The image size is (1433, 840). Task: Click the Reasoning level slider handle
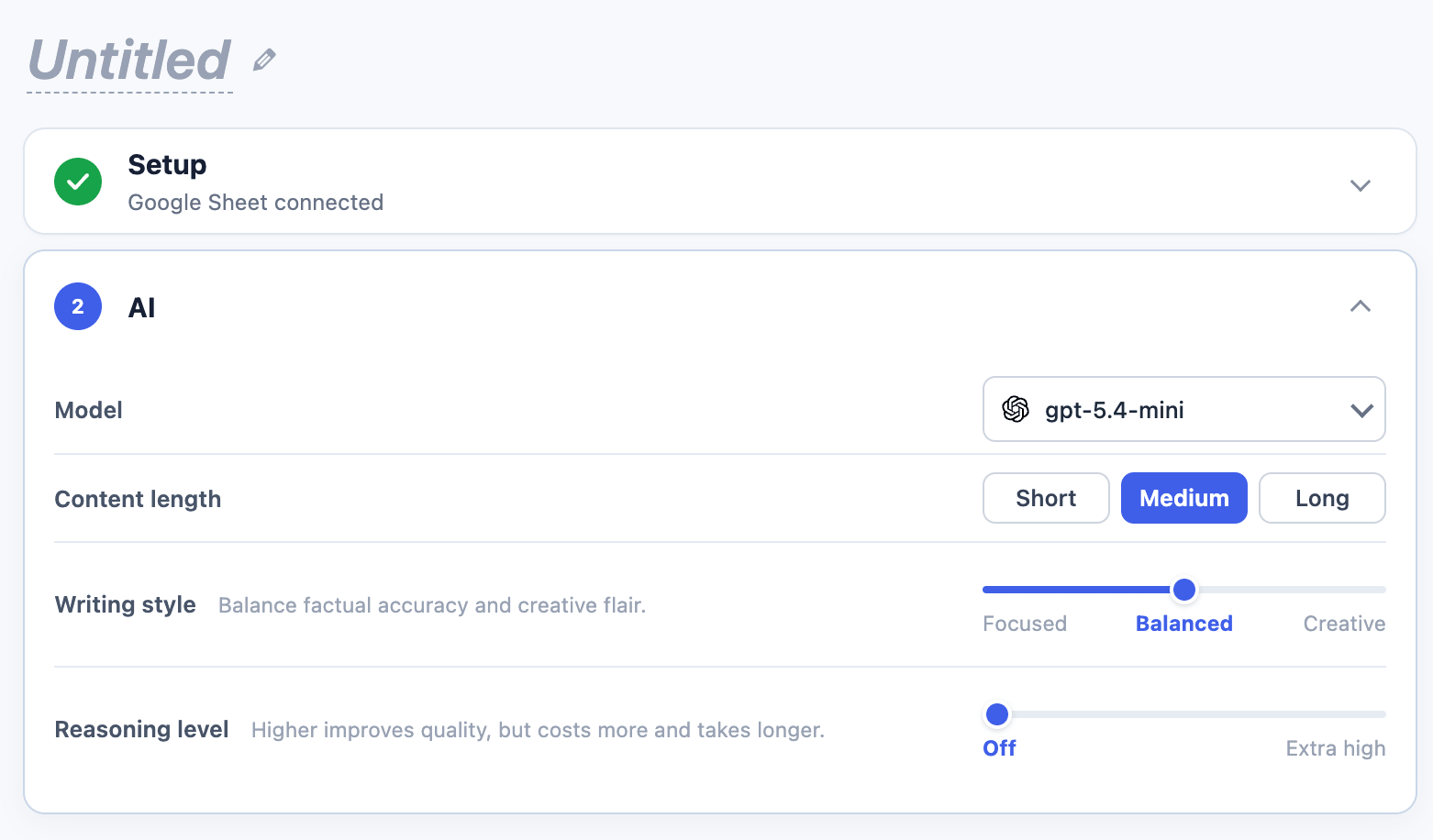point(997,714)
